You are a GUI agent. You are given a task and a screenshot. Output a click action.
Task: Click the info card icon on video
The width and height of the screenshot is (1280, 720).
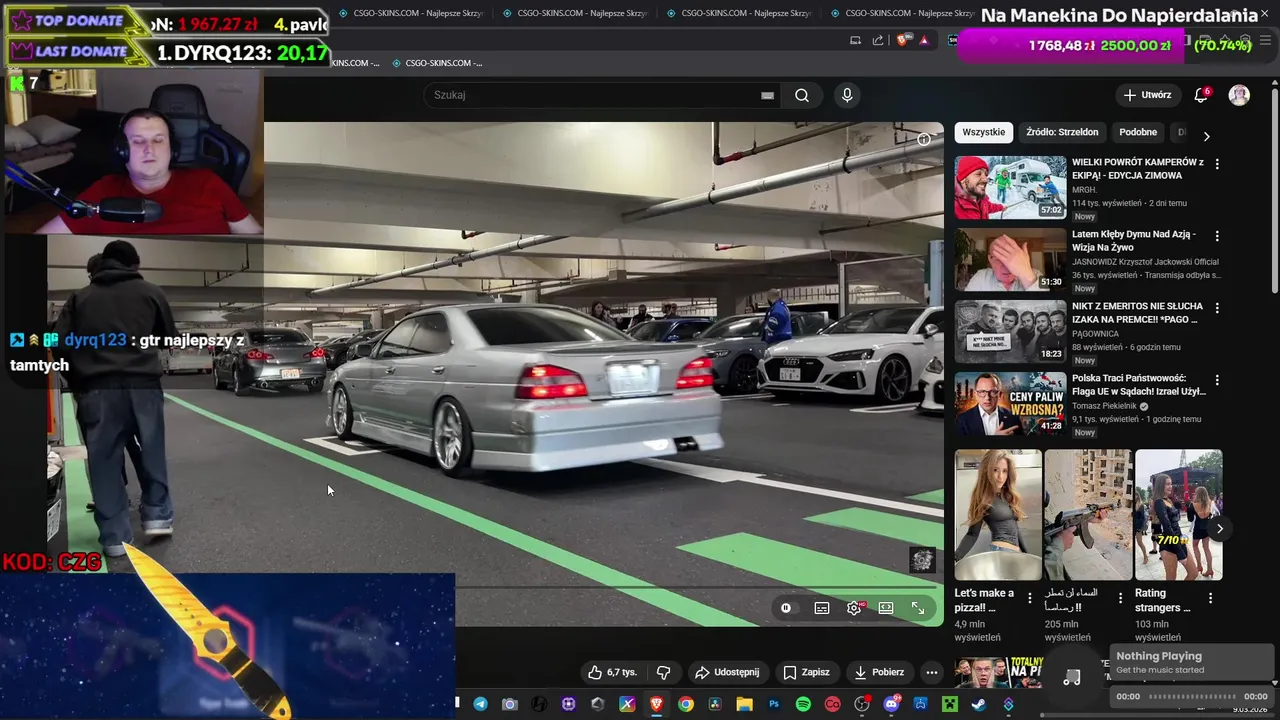(924, 139)
